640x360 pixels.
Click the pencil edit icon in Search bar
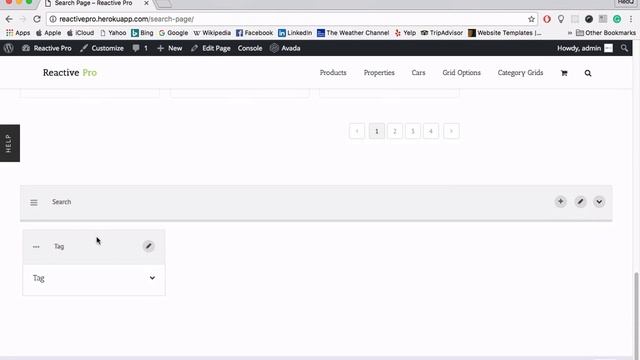pos(580,201)
